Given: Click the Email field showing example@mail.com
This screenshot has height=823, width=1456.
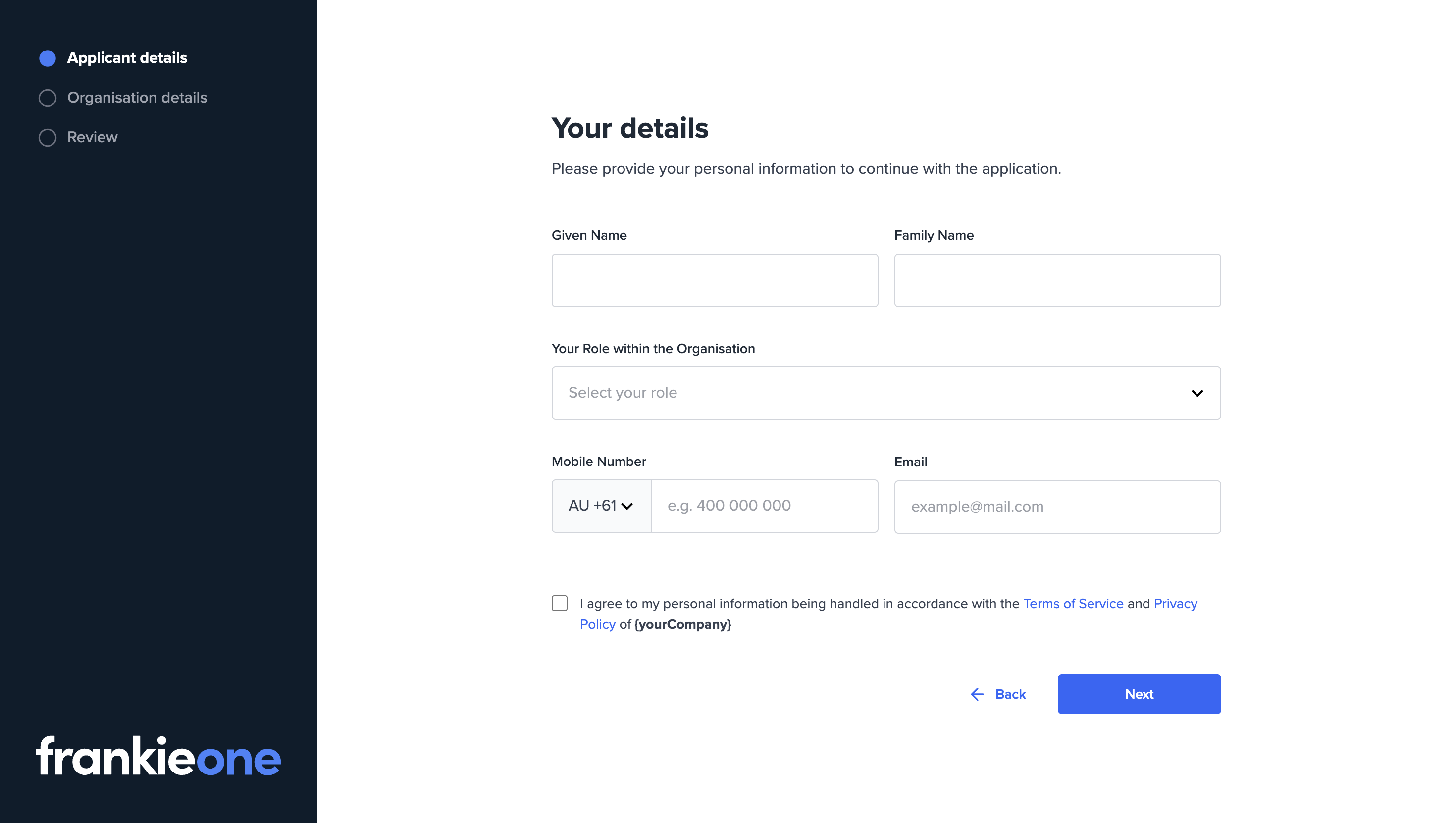Looking at the screenshot, I should (x=1057, y=507).
